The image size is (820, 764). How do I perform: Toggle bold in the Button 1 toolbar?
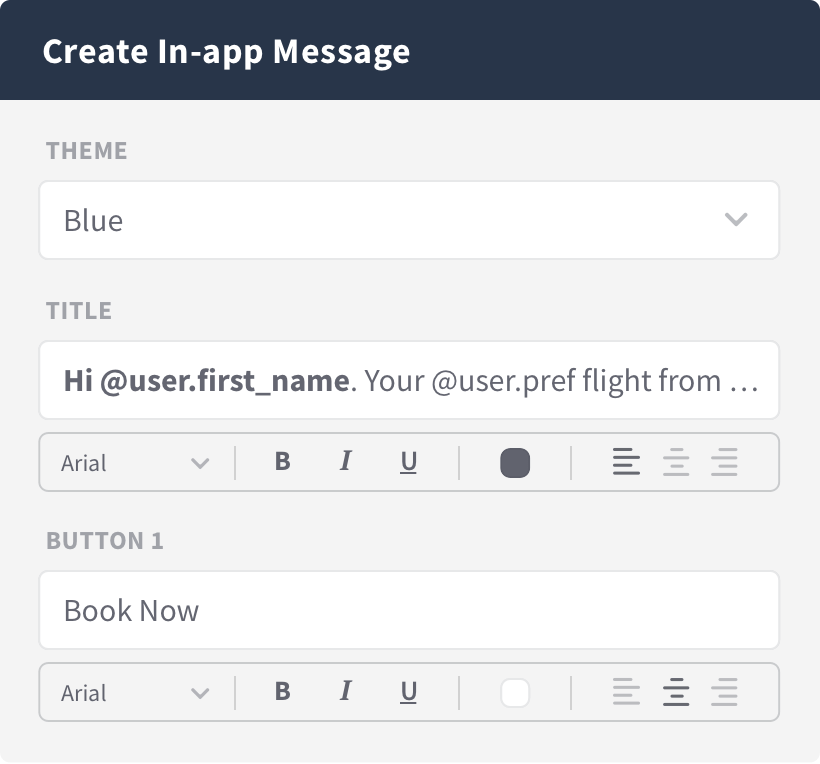pos(282,691)
